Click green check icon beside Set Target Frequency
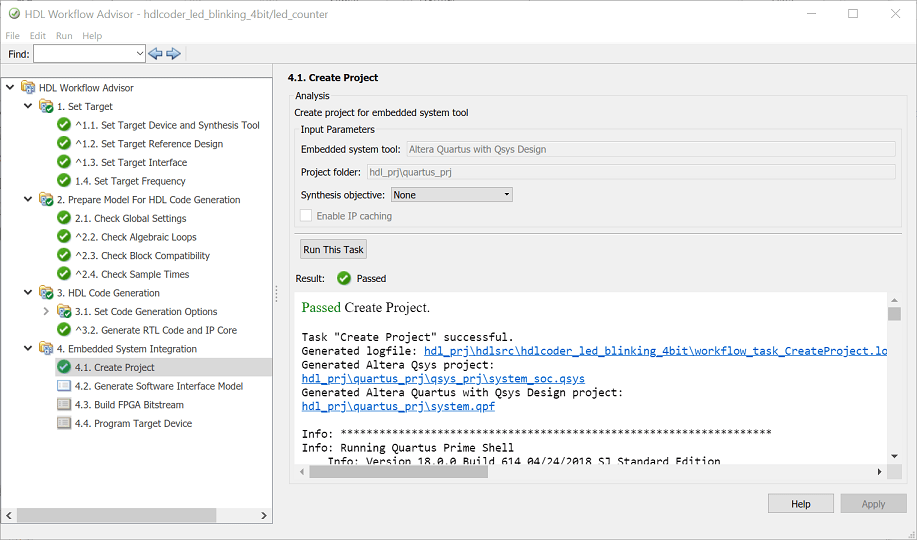Viewport: 917px width, 540px height. [x=64, y=181]
